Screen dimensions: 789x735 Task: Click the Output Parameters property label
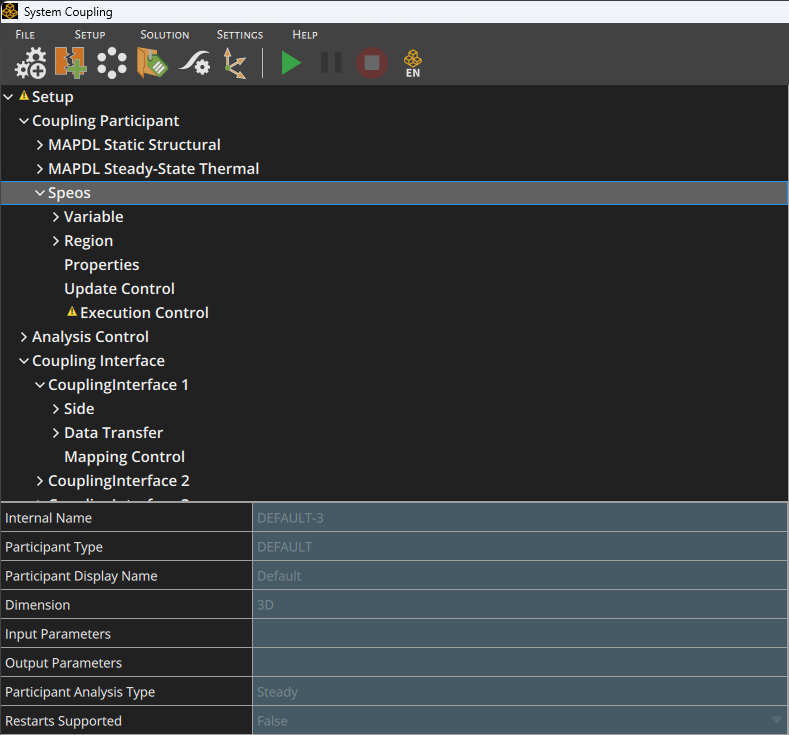point(63,663)
